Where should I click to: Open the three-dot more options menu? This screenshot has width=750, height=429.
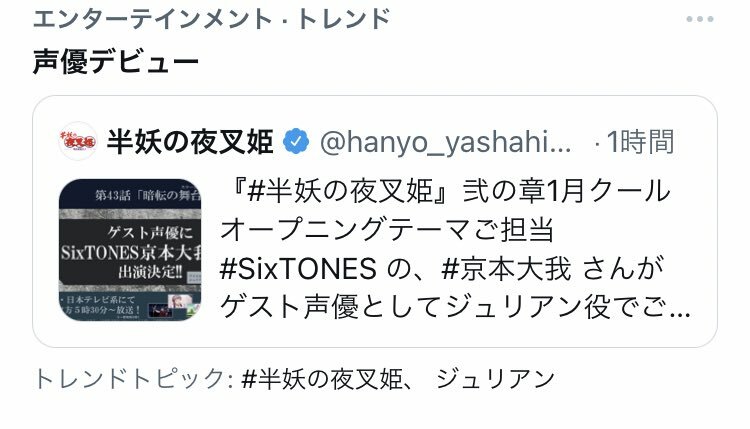700,19
